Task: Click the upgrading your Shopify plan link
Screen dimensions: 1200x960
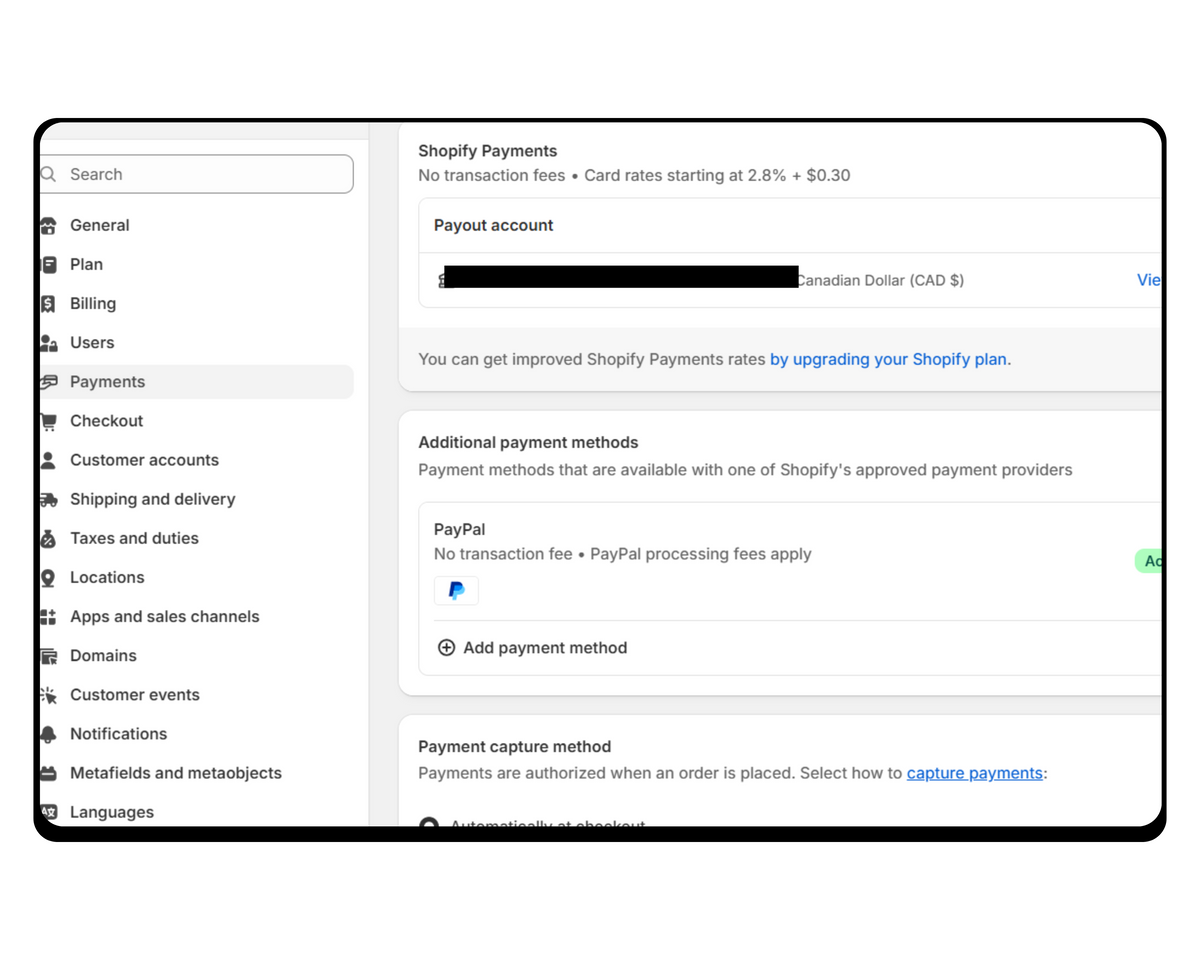Action: (888, 359)
